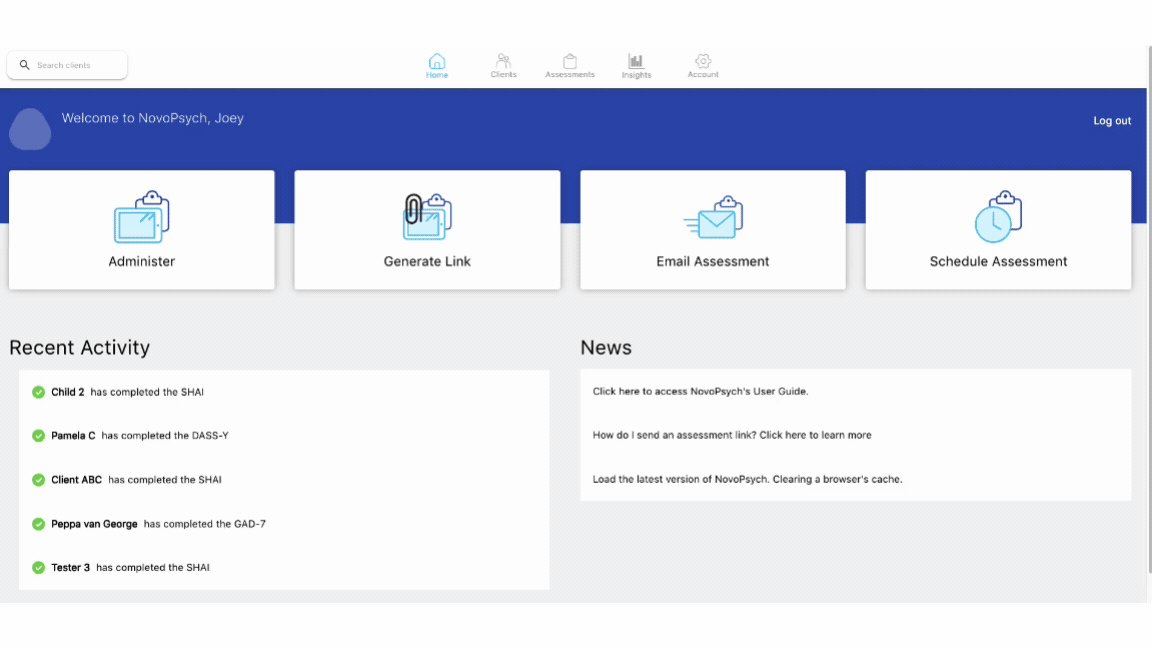
Task: Click the Administer tablet icon
Action: [142, 217]
